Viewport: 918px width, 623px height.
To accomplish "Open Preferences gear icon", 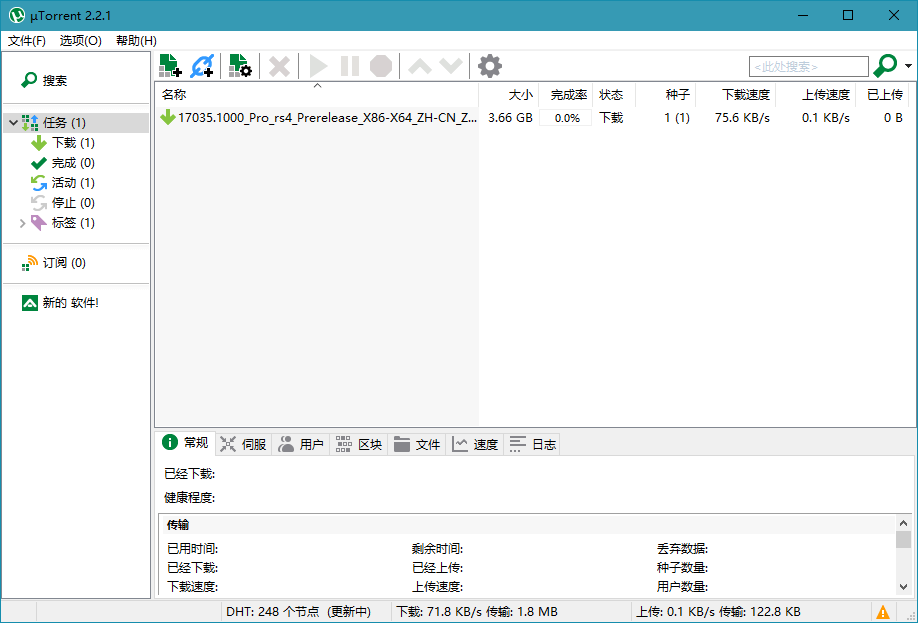I will (x=489, y=66).
